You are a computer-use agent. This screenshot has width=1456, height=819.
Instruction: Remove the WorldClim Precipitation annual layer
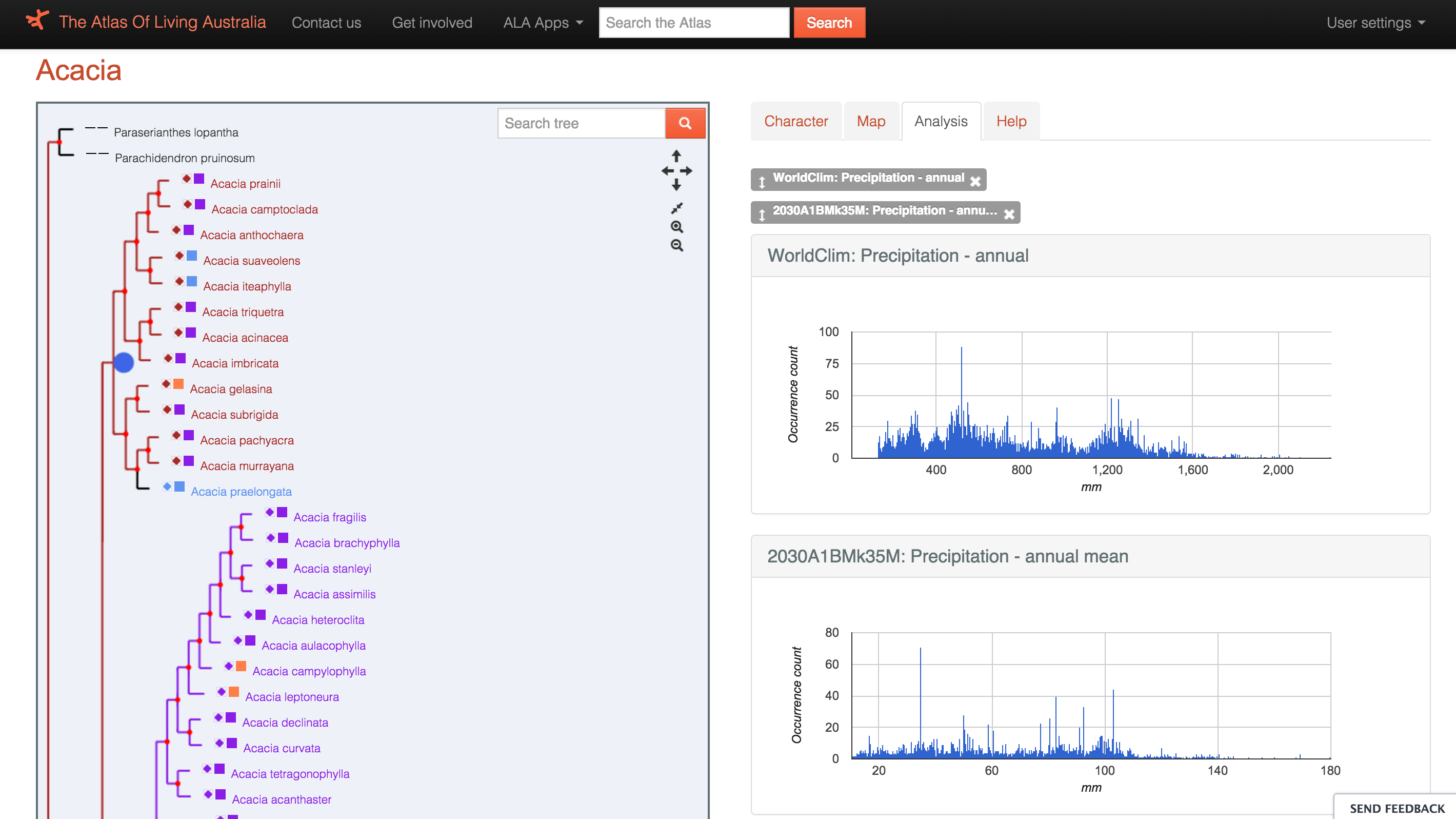975,182
